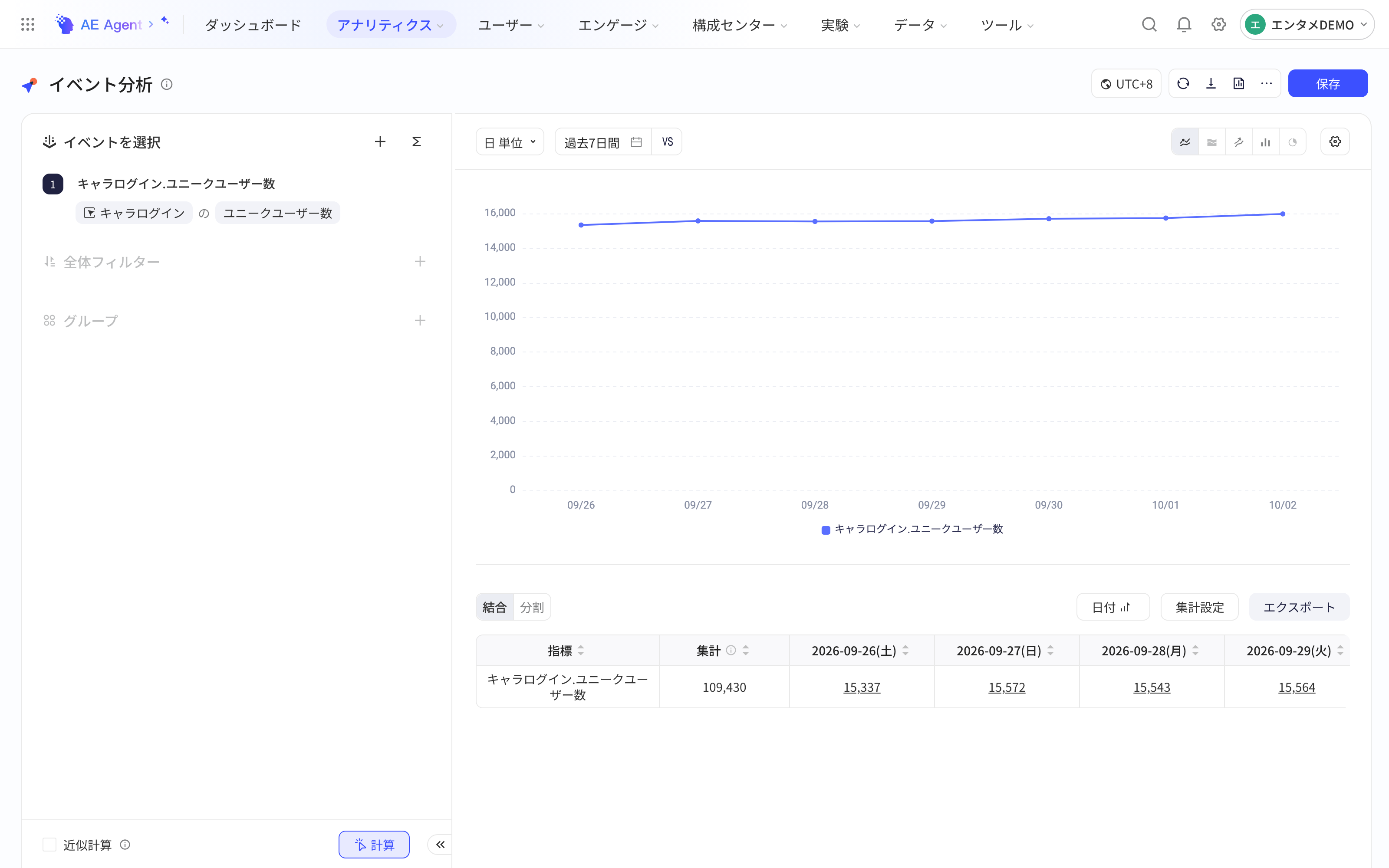Toggle the キャラログイン legend entry

pos(912,529)
